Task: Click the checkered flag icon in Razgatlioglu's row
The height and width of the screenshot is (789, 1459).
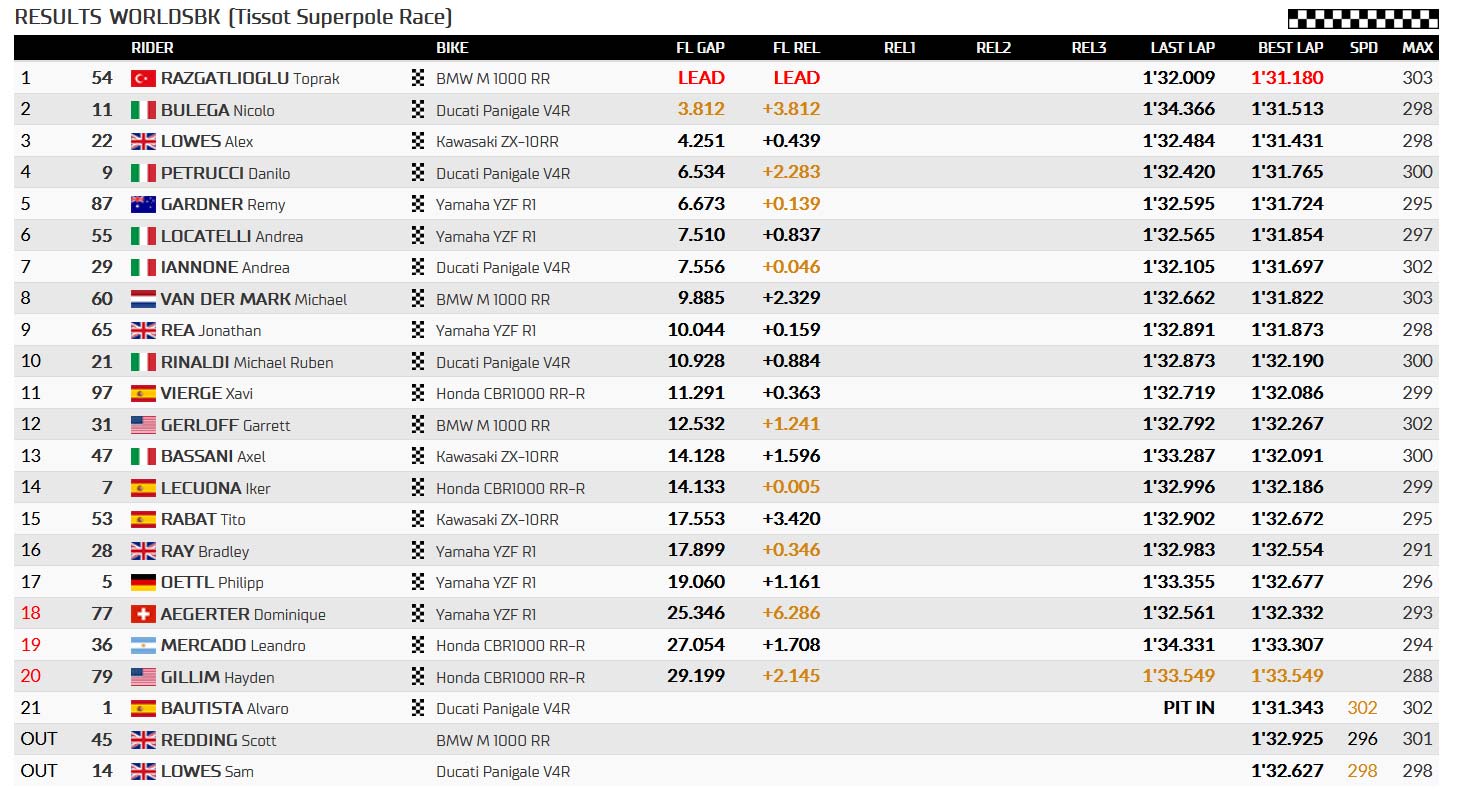Action: [418, 78]
